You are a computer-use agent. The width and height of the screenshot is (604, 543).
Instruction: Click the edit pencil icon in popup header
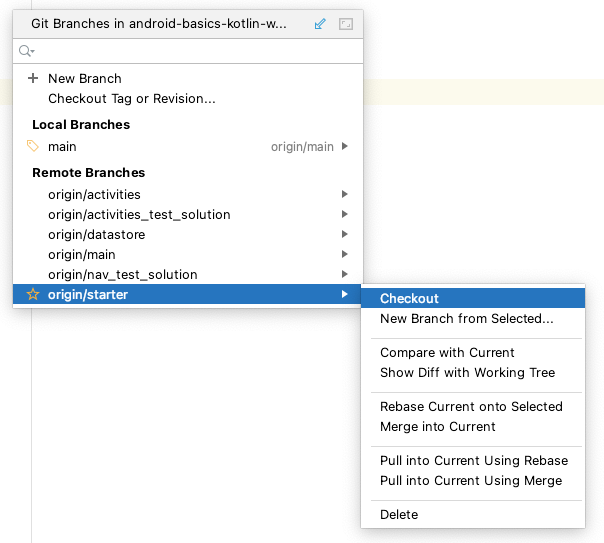coord(320,23)
